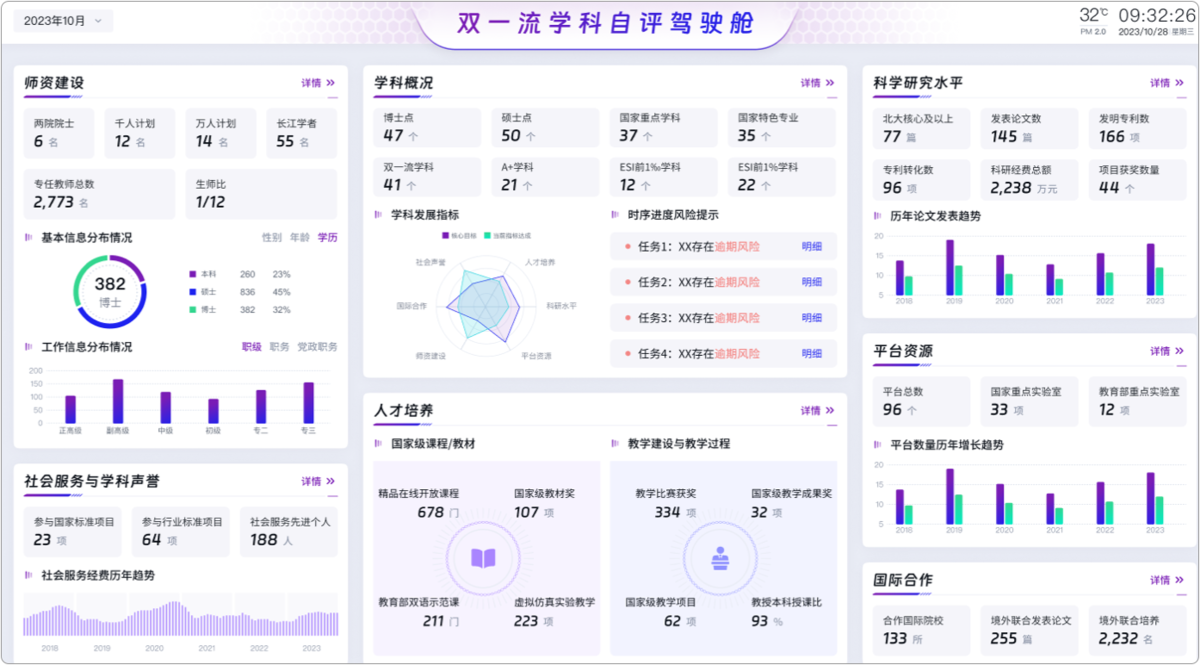Click the 副高级 bar in 工作信息分布情况 chart

(x=118, y=401)
